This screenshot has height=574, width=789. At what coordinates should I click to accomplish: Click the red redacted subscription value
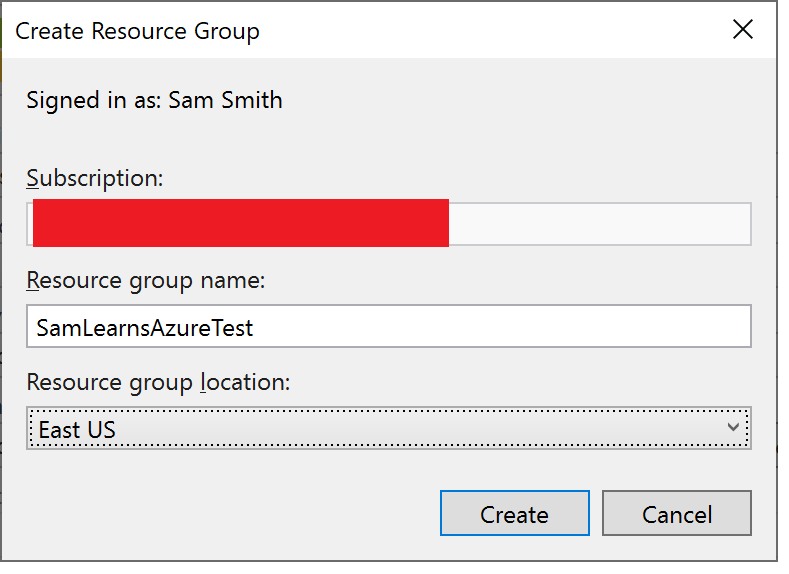[240, 223]
